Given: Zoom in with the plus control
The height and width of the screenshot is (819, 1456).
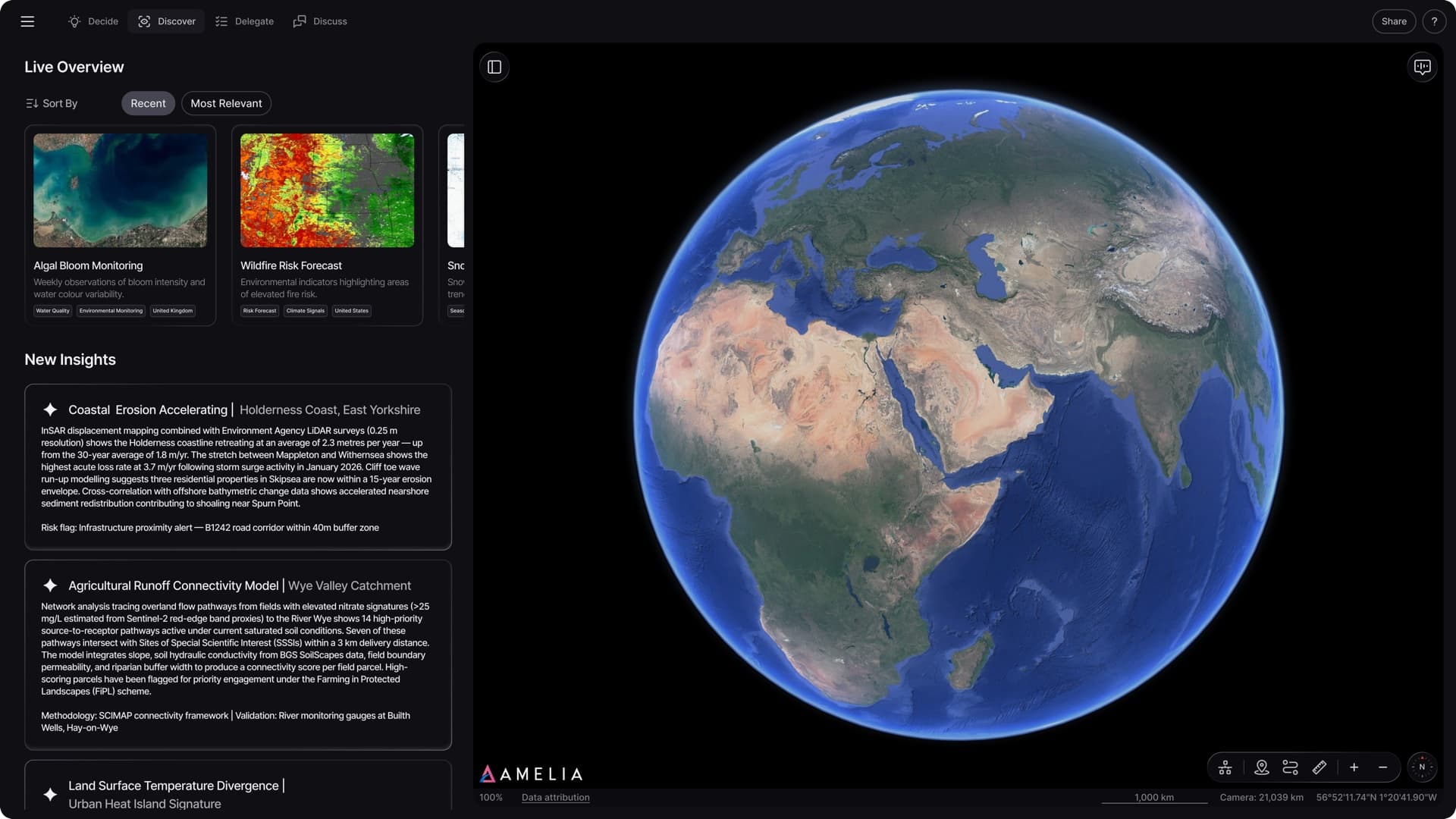Looking at the screenshot, I should pyautogui.click(x=1354, y=767).
